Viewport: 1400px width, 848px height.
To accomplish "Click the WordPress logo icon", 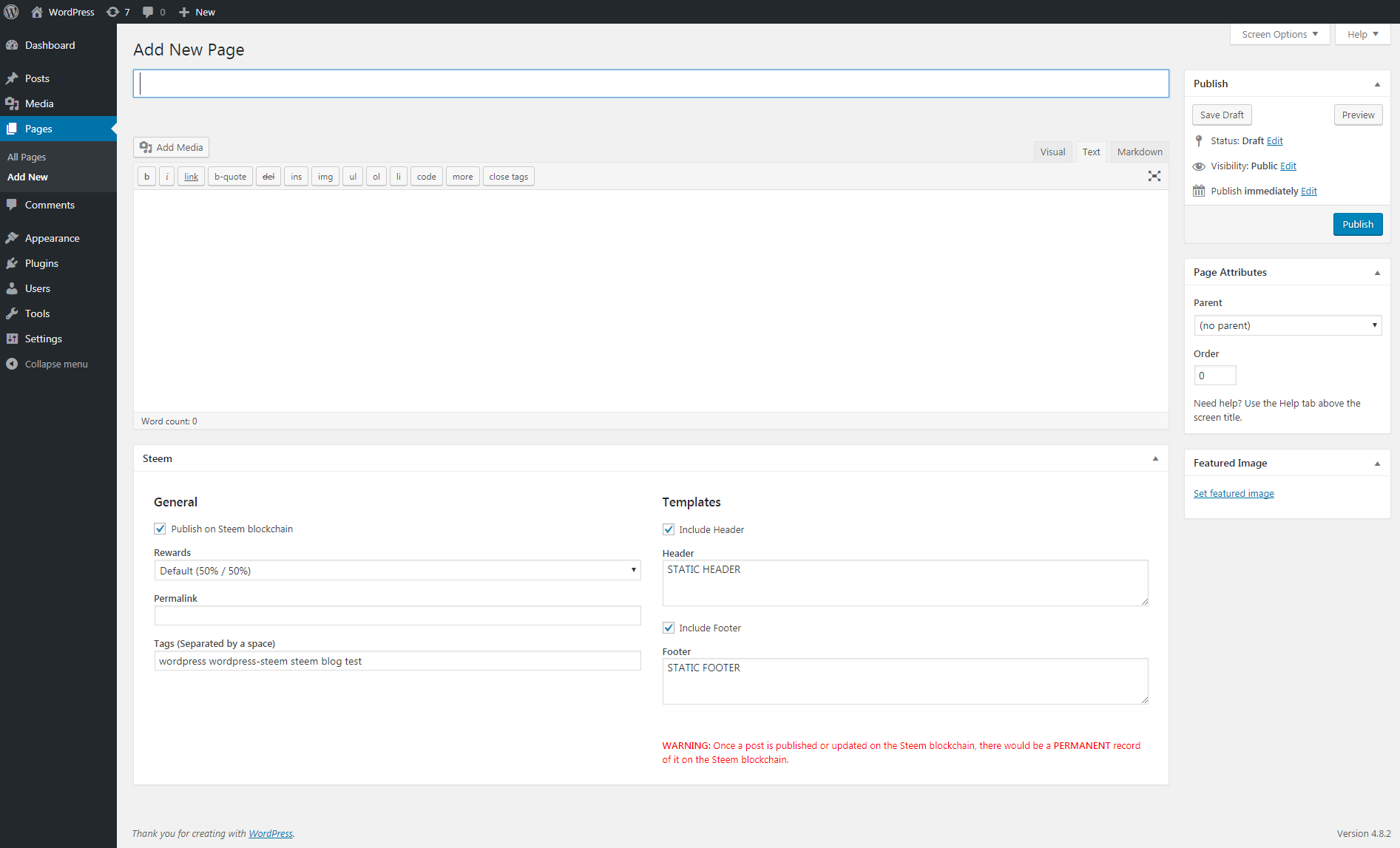I will [12, 12].
